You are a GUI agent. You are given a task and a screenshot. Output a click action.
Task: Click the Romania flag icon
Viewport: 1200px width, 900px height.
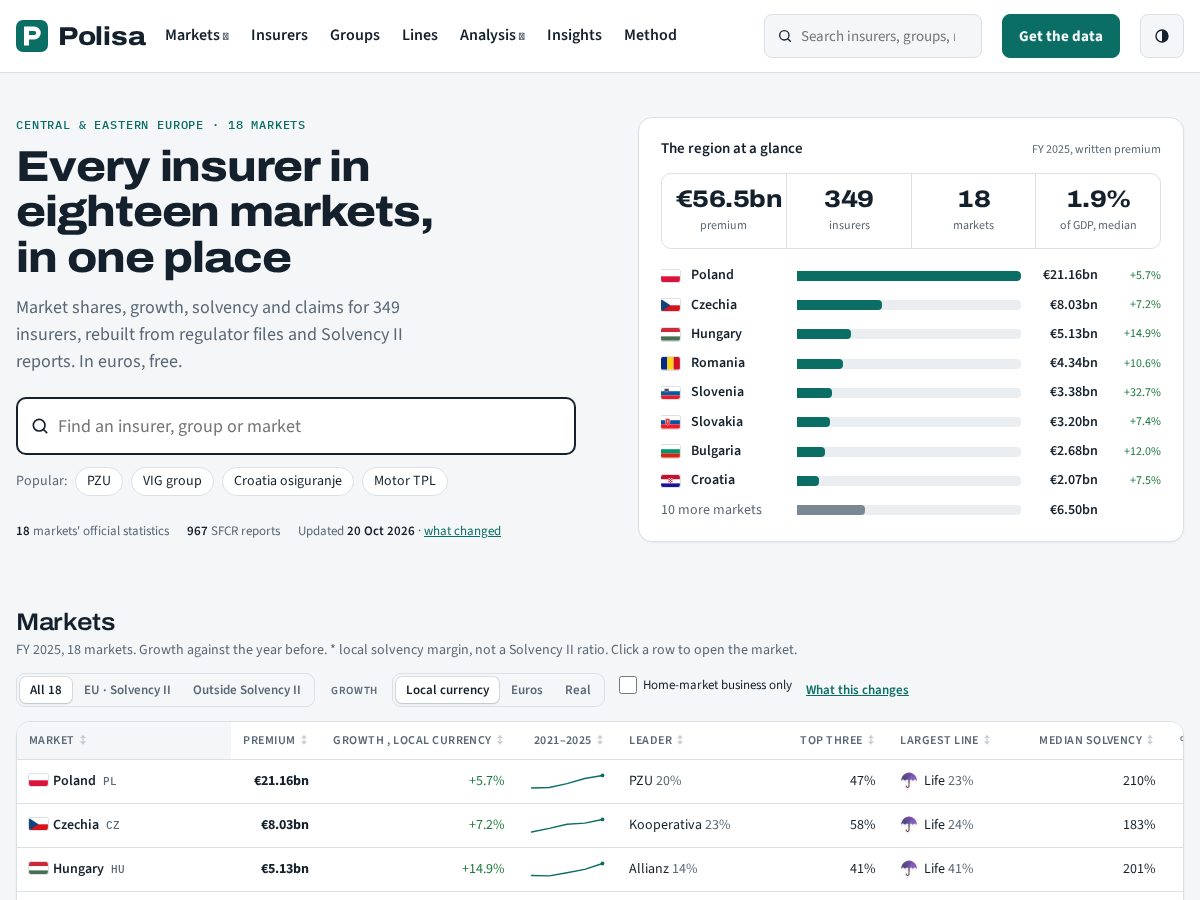670,363
